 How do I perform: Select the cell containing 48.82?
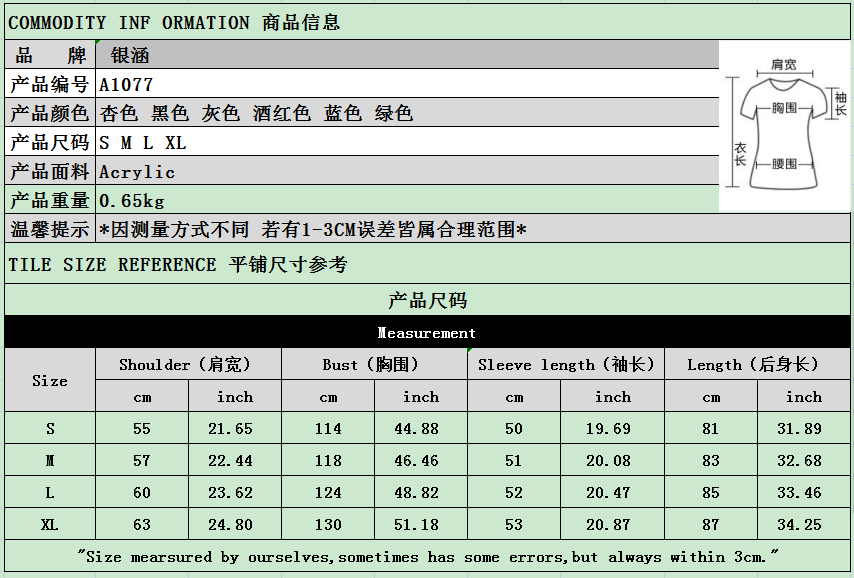click(420, 493)
